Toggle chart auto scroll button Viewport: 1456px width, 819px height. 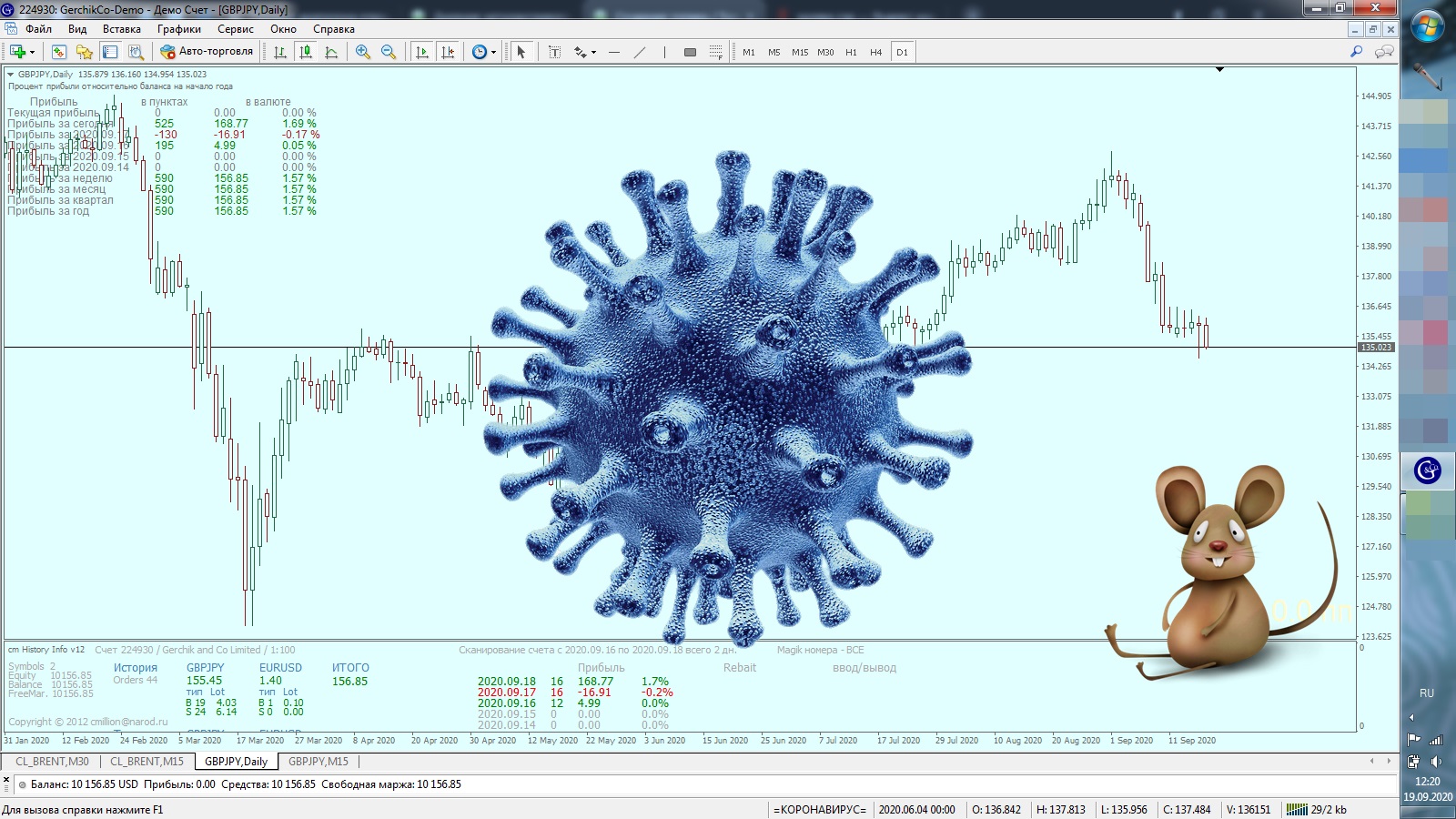tap(421, 52)
